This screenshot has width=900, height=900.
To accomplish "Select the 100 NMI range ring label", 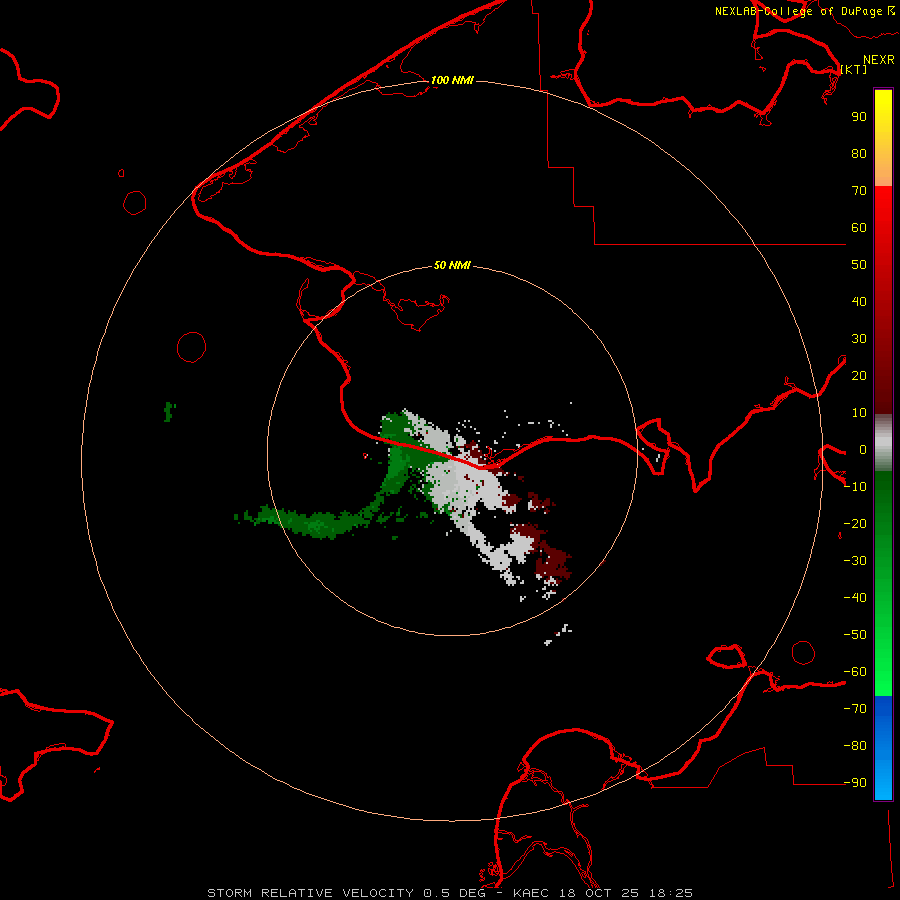I will coord(452,80).
